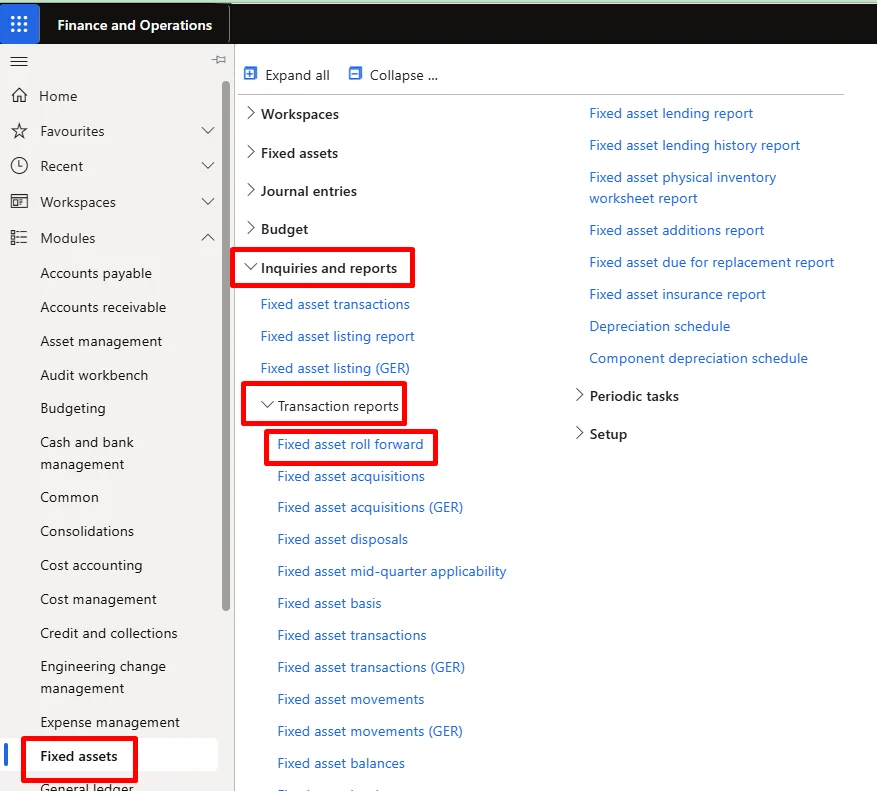Expand the Favourites chevron
Screen dimensions: 877x791
tap(208, 131)
